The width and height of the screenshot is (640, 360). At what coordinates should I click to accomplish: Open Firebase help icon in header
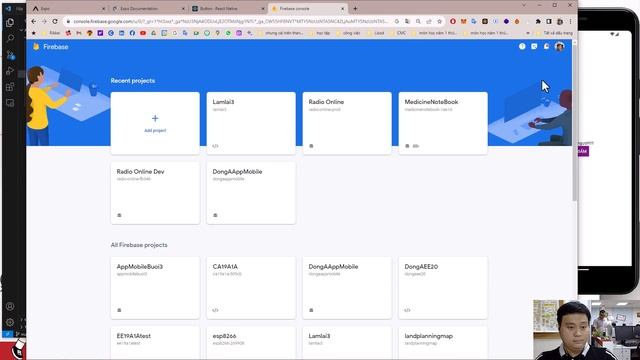(x=522, y=47)
